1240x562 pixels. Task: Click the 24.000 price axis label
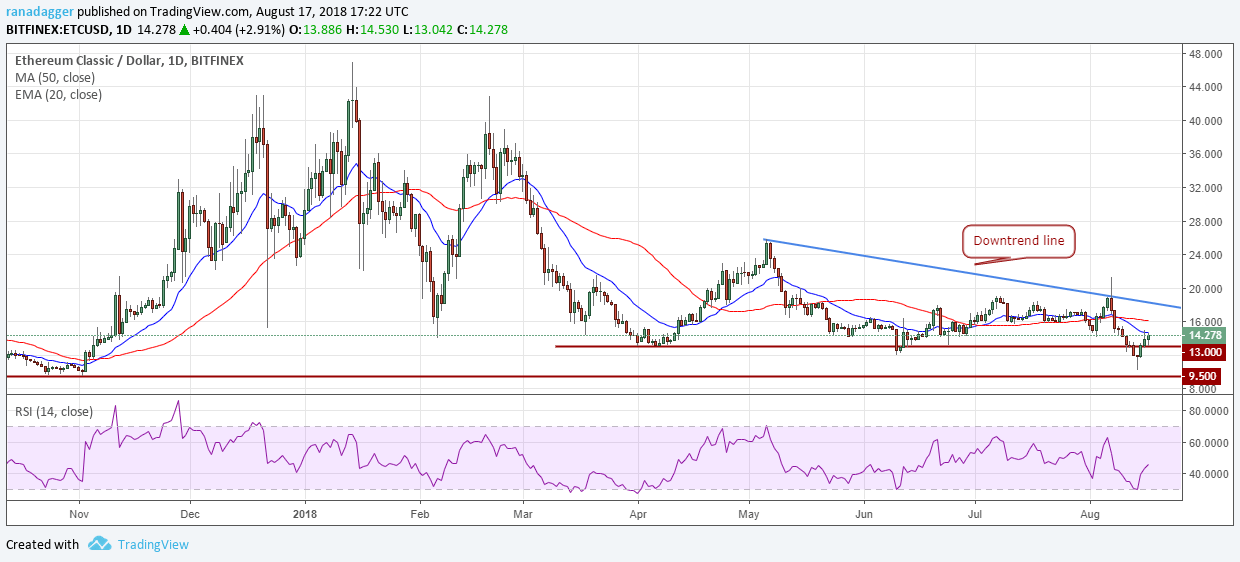point(1207,255)
